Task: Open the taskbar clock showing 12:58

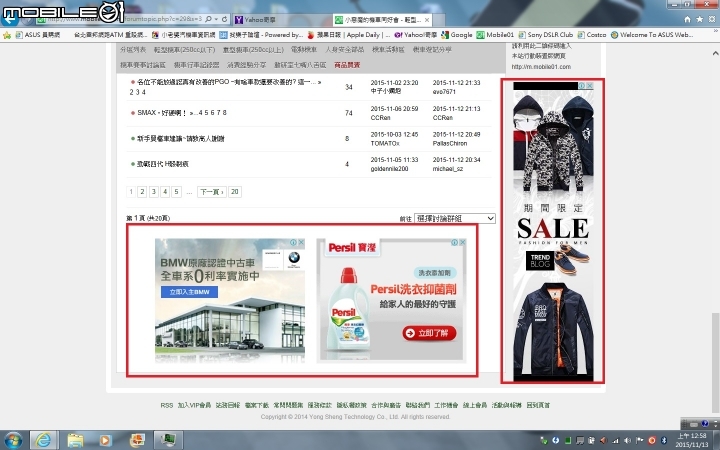Action: tap(692, 440)
